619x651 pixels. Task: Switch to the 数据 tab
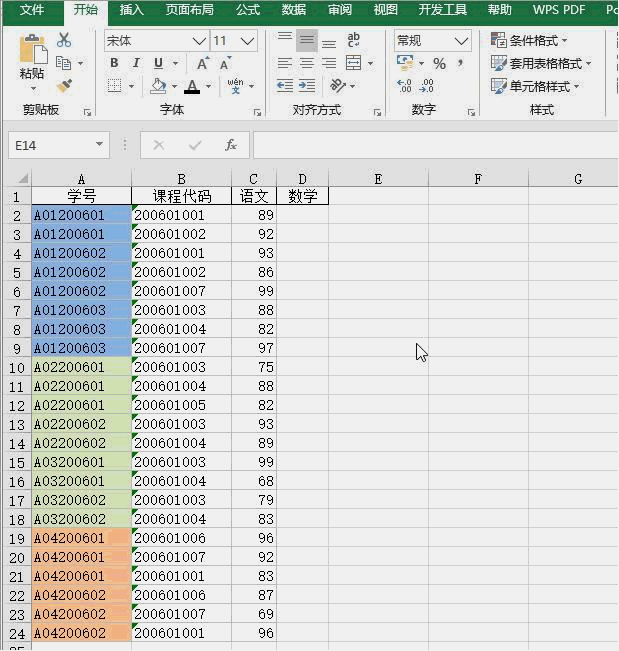point(294,9)
